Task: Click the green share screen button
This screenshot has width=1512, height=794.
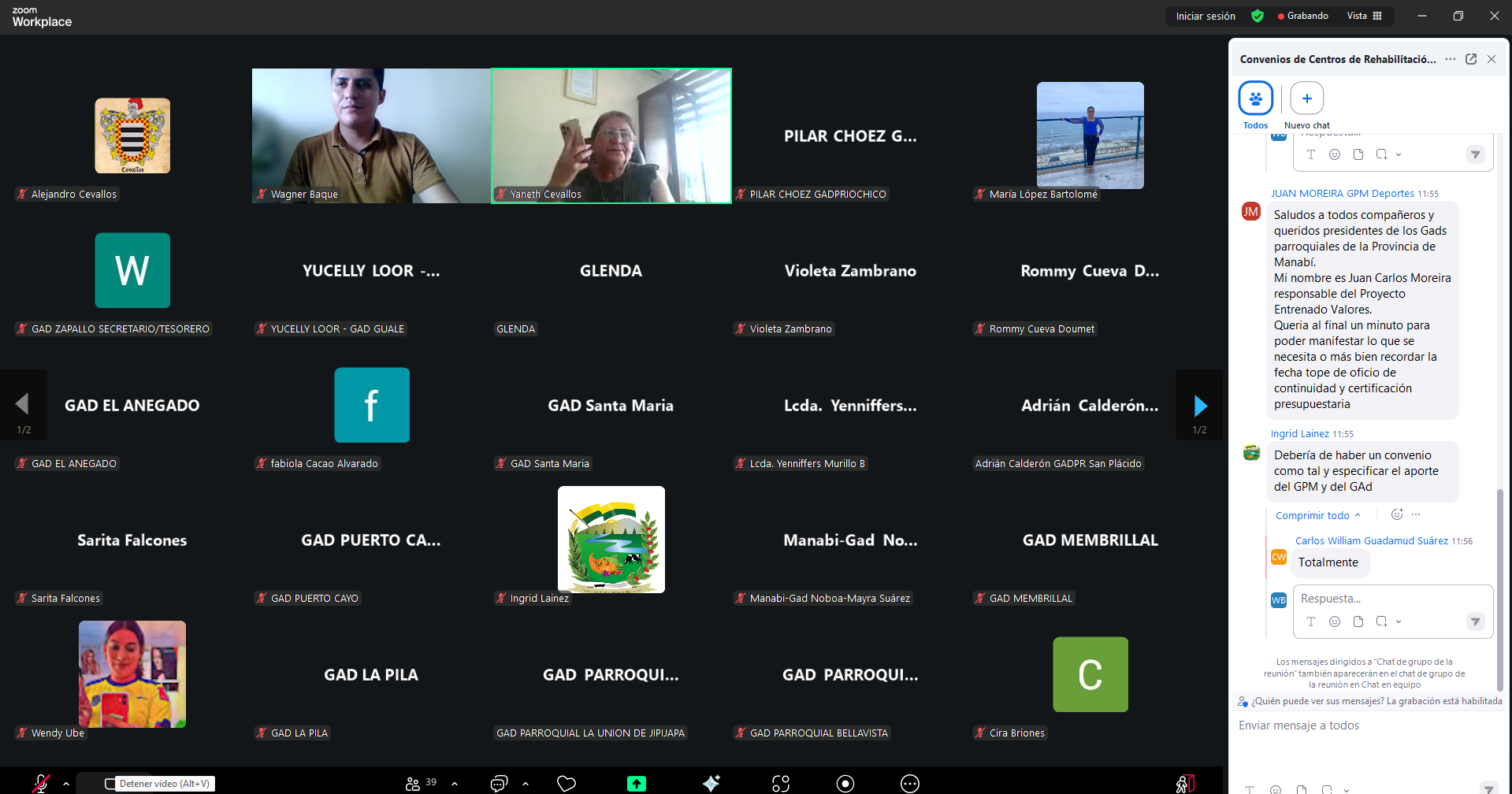Action: click(x=636, y=783)
